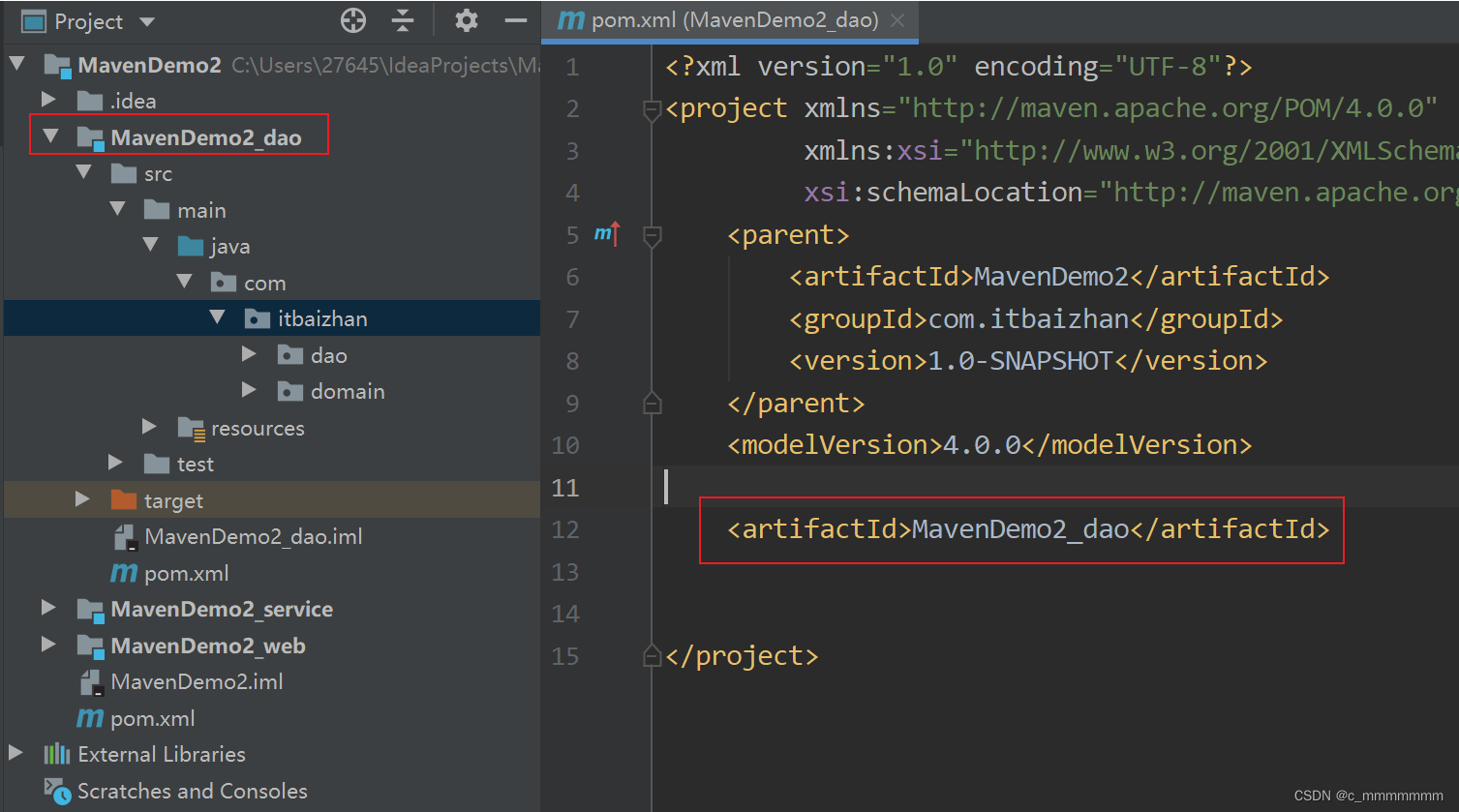Select External Libraries node
The image size is (1459, 812).
(x=162, y=754)
